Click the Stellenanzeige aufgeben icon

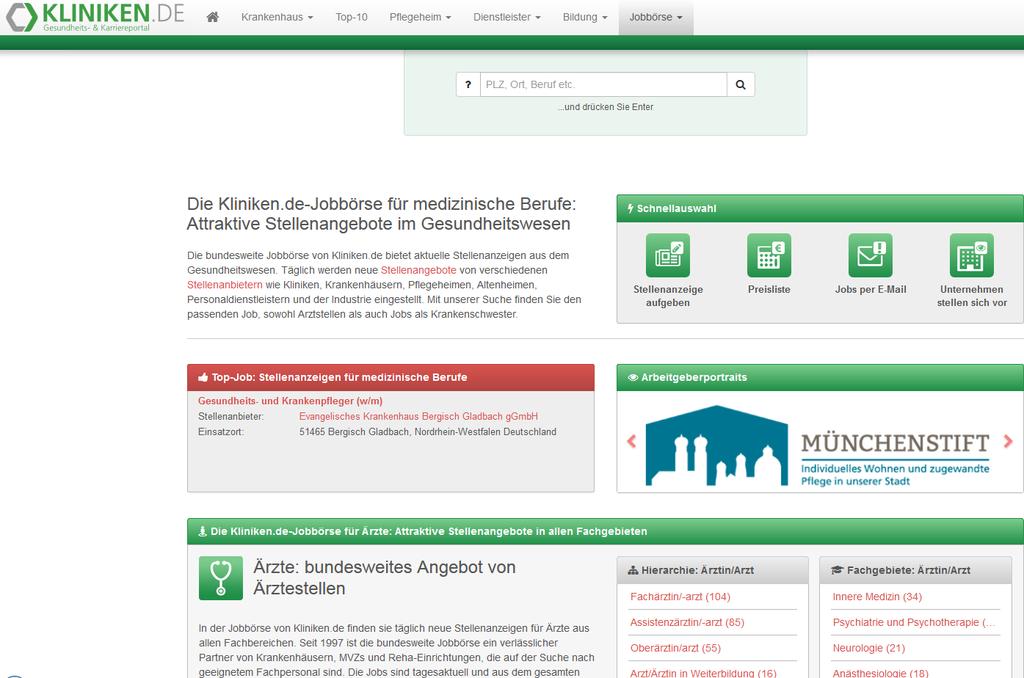(667, 255)
